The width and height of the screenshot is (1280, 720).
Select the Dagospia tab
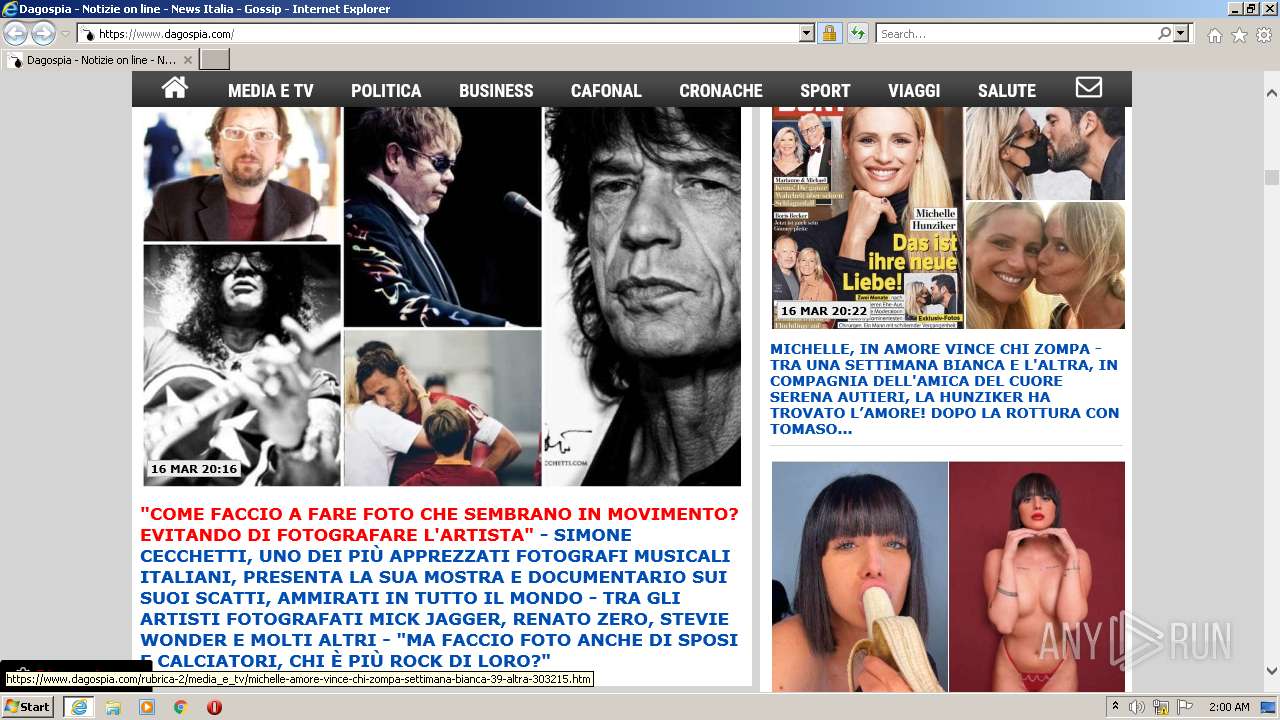(100, 60)
